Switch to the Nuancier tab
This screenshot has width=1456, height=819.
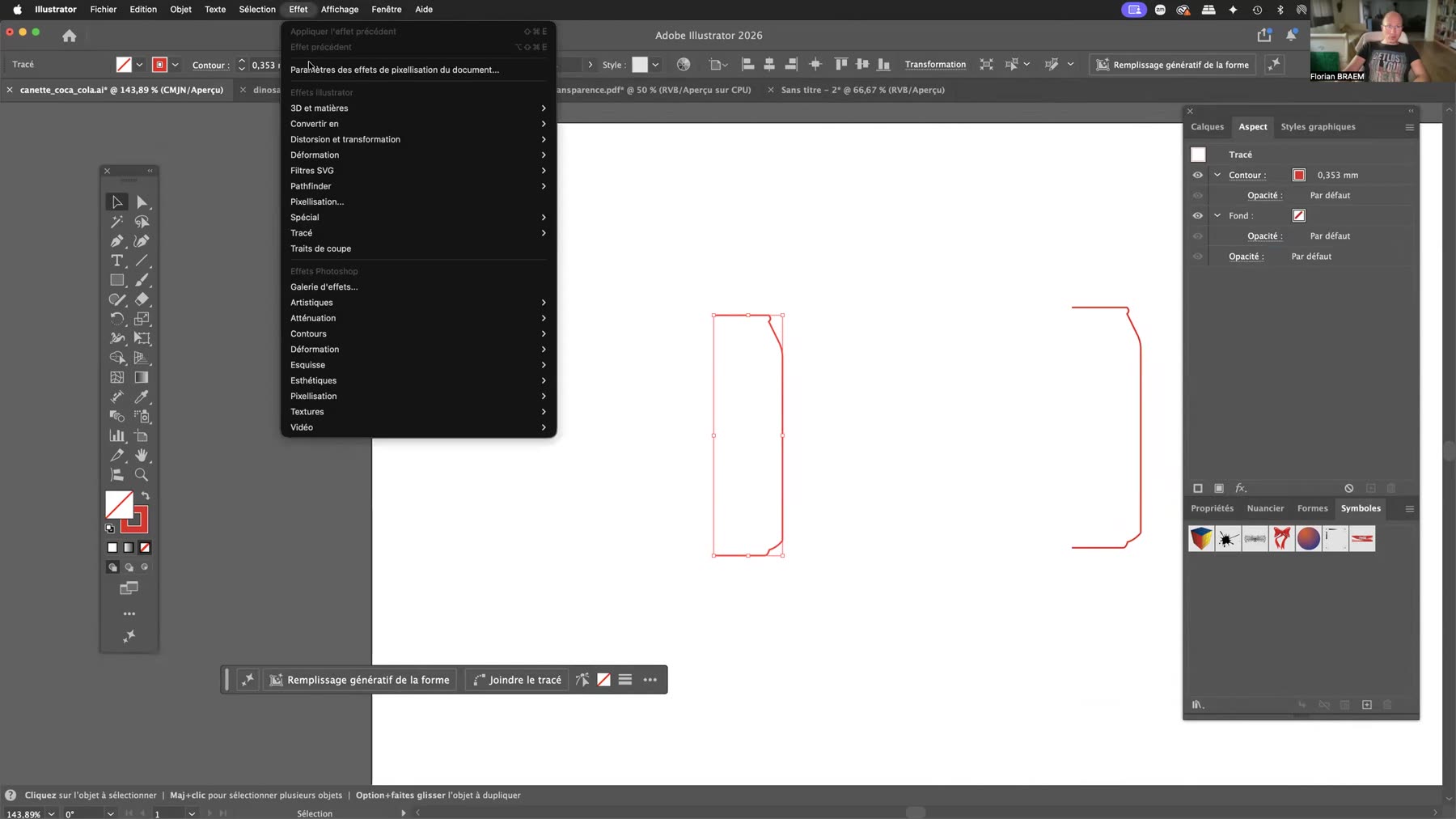click(x=1265, y=508)
